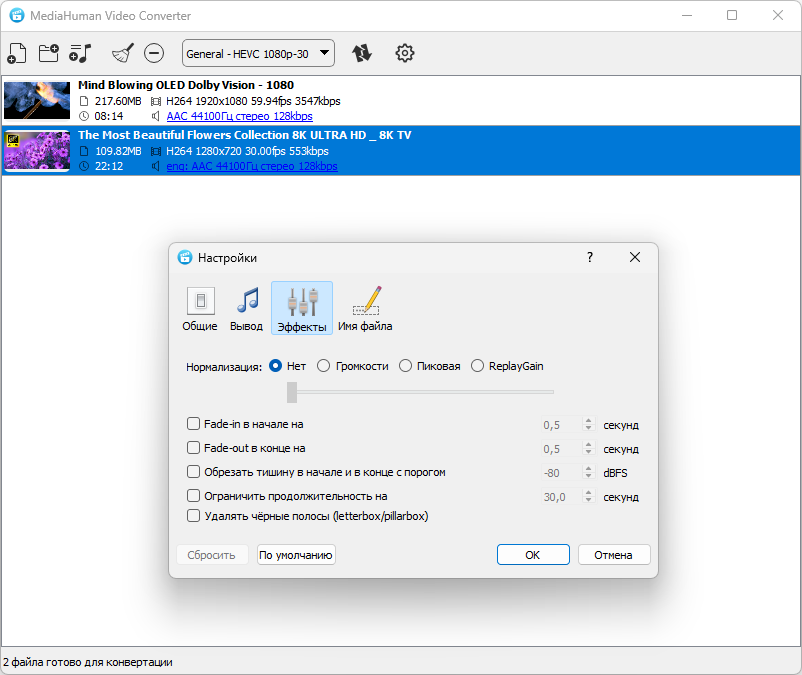
Task: Enable Fade-out в конце на checkbox
Action: pyautogui.click(x=193, y=447)
